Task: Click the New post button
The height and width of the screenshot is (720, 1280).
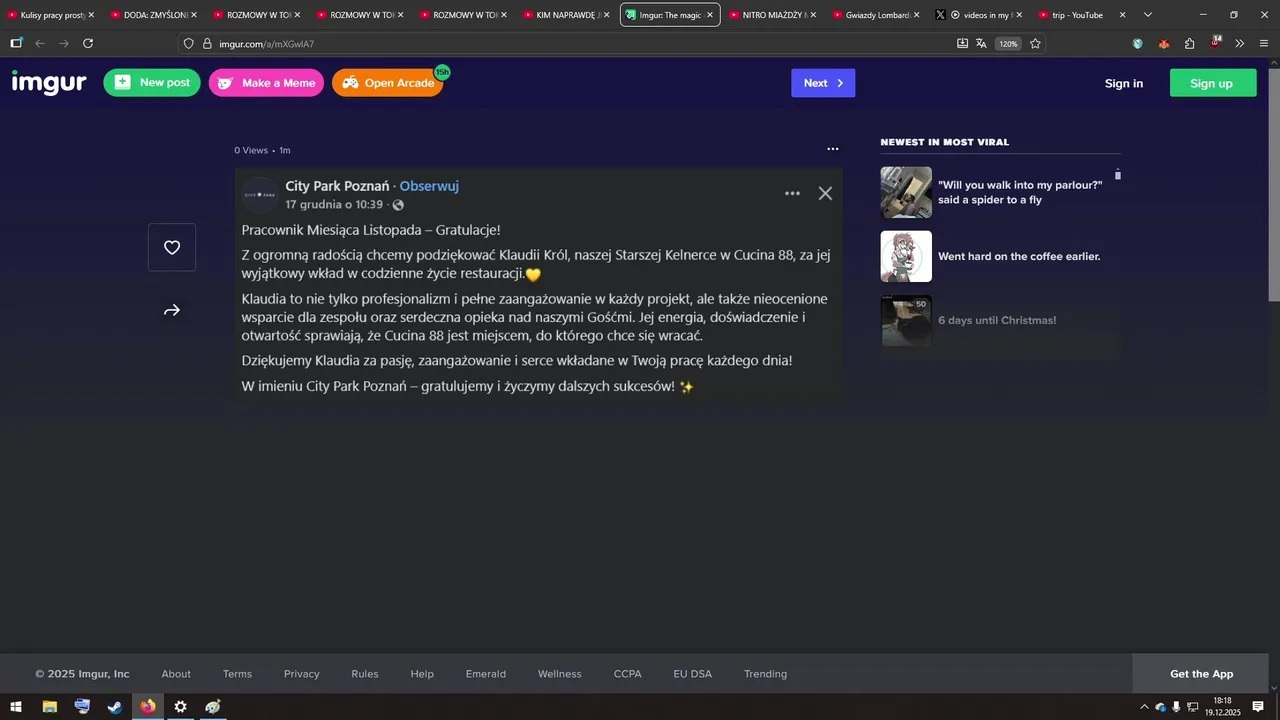Action: tap(152, 83)
